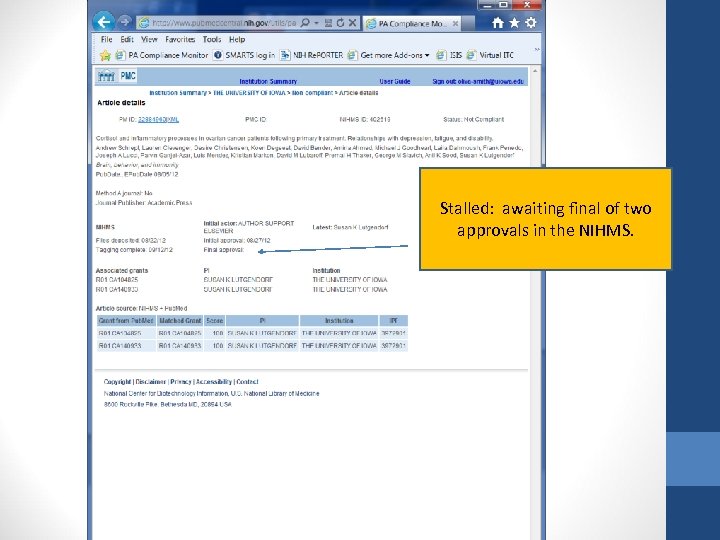This screenshot has width=720, height=540.
Task: Click the Institution column header in table
Action: pos(339,321)
